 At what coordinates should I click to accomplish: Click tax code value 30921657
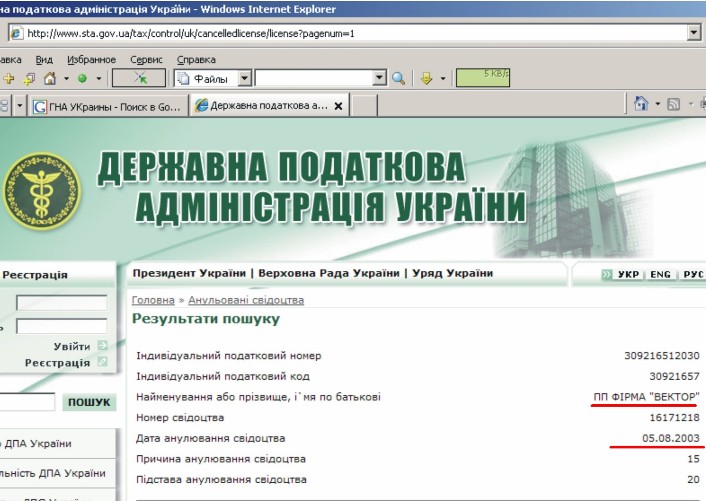click(x=674, y=376)
